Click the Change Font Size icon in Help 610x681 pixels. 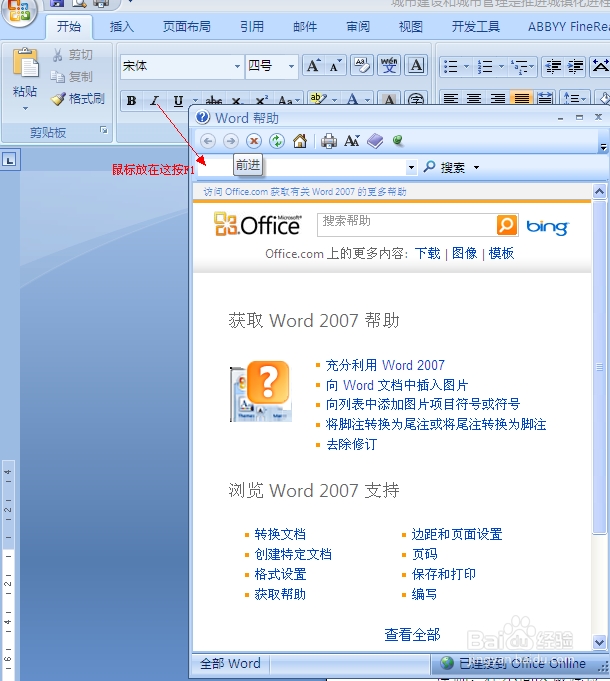(x=352, y=141)
